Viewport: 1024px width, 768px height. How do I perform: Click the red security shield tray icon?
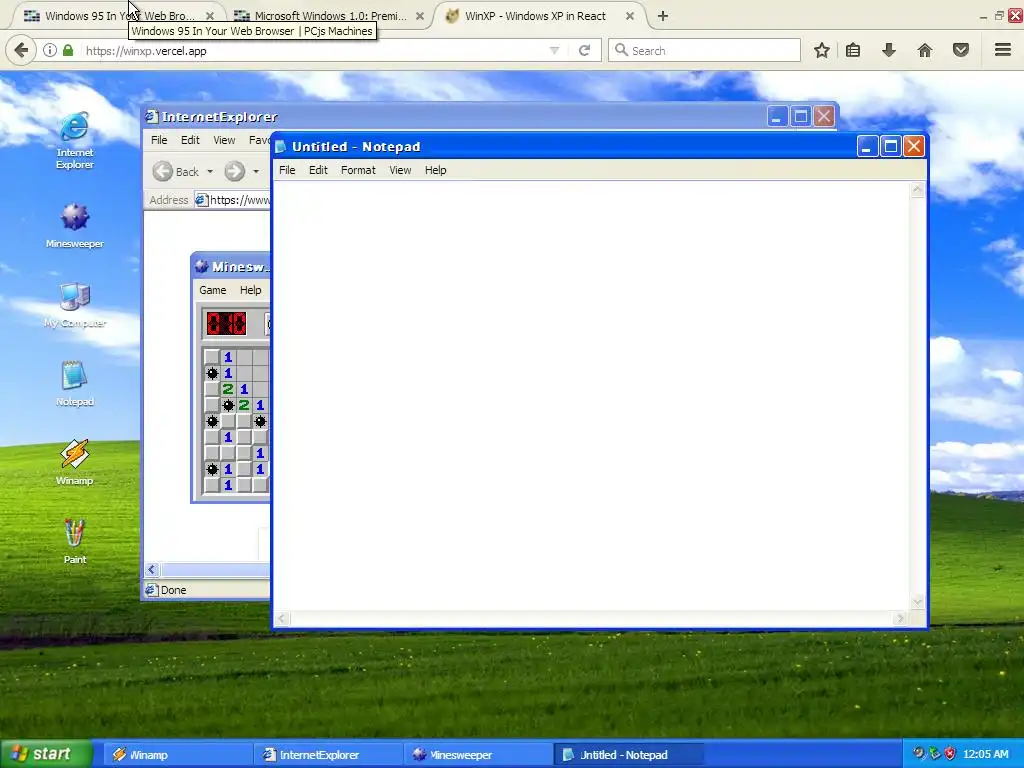click(x=950, y=754)
